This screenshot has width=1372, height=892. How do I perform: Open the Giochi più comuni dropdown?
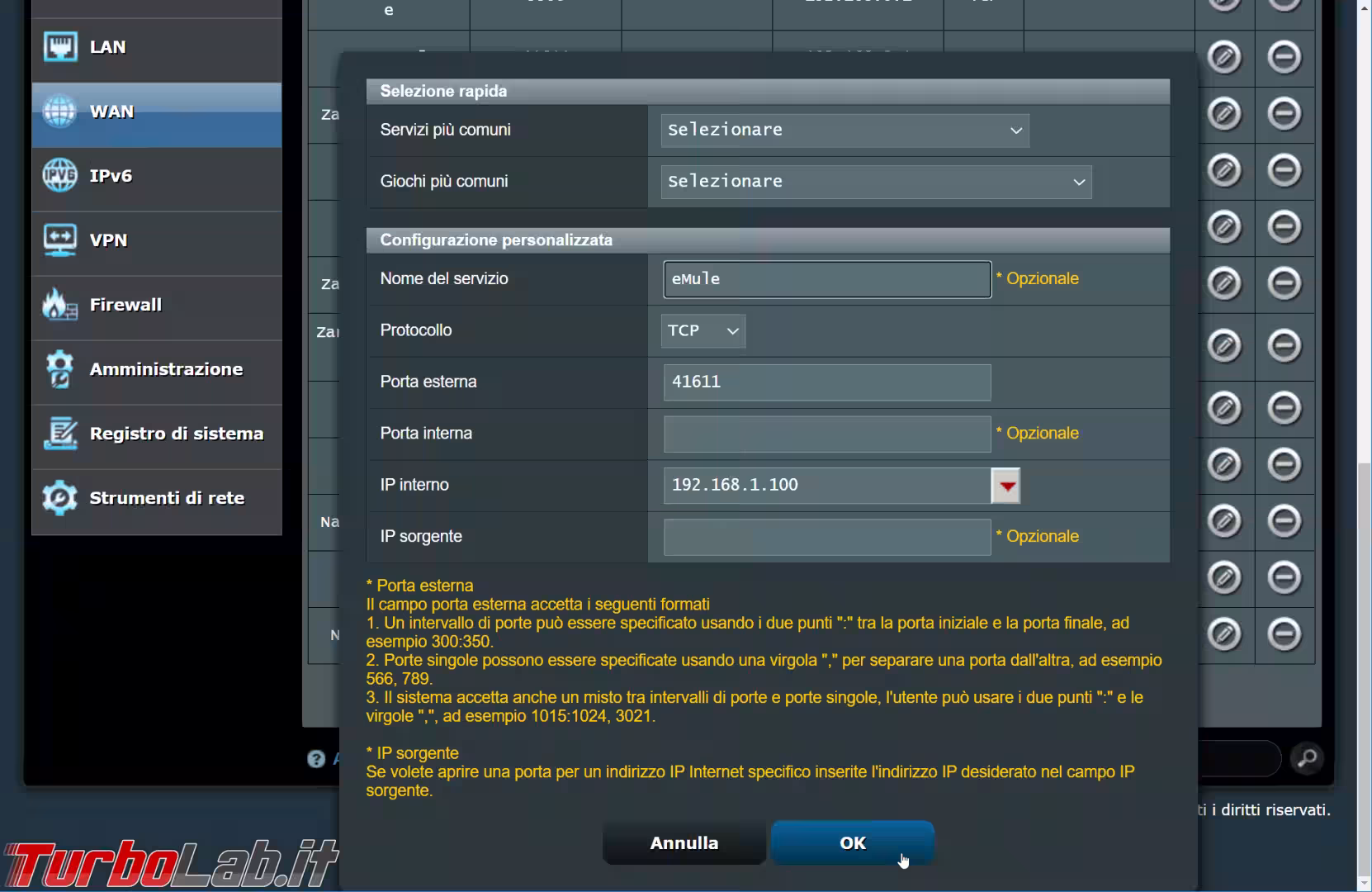pos(876,182)
